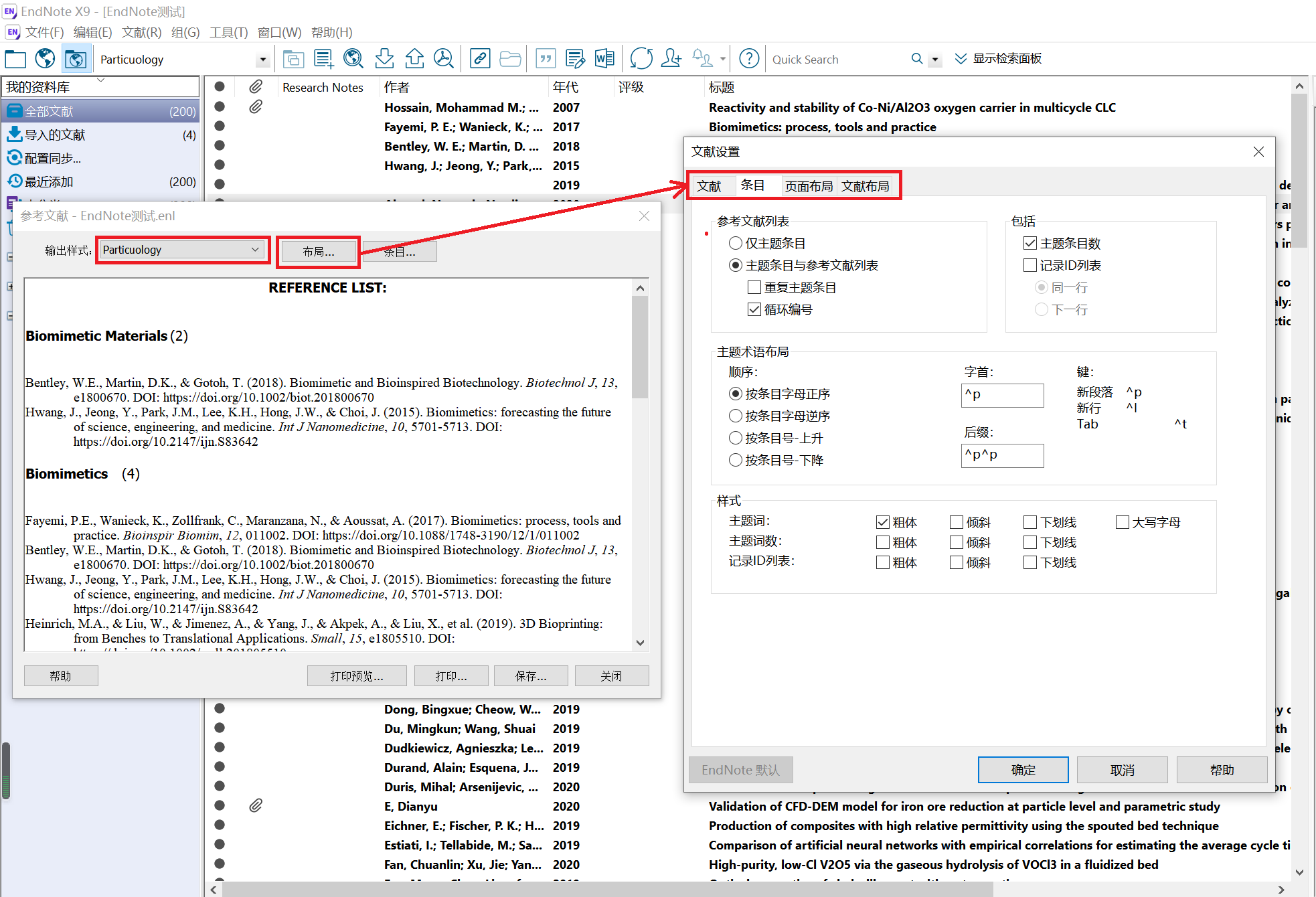Select 仅主题条目 radio button

coord(736,243)
